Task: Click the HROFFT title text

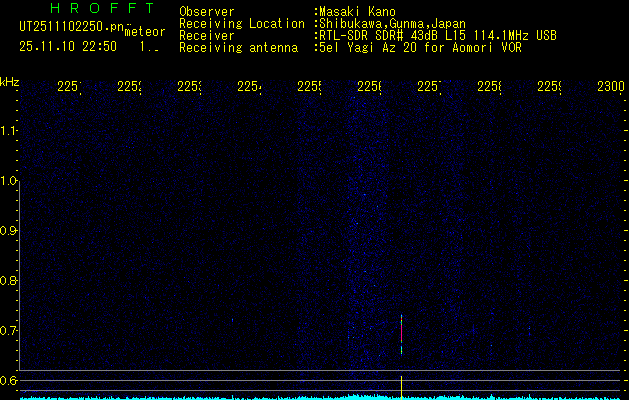Action: pyautogui.click(x=103, y=8)
